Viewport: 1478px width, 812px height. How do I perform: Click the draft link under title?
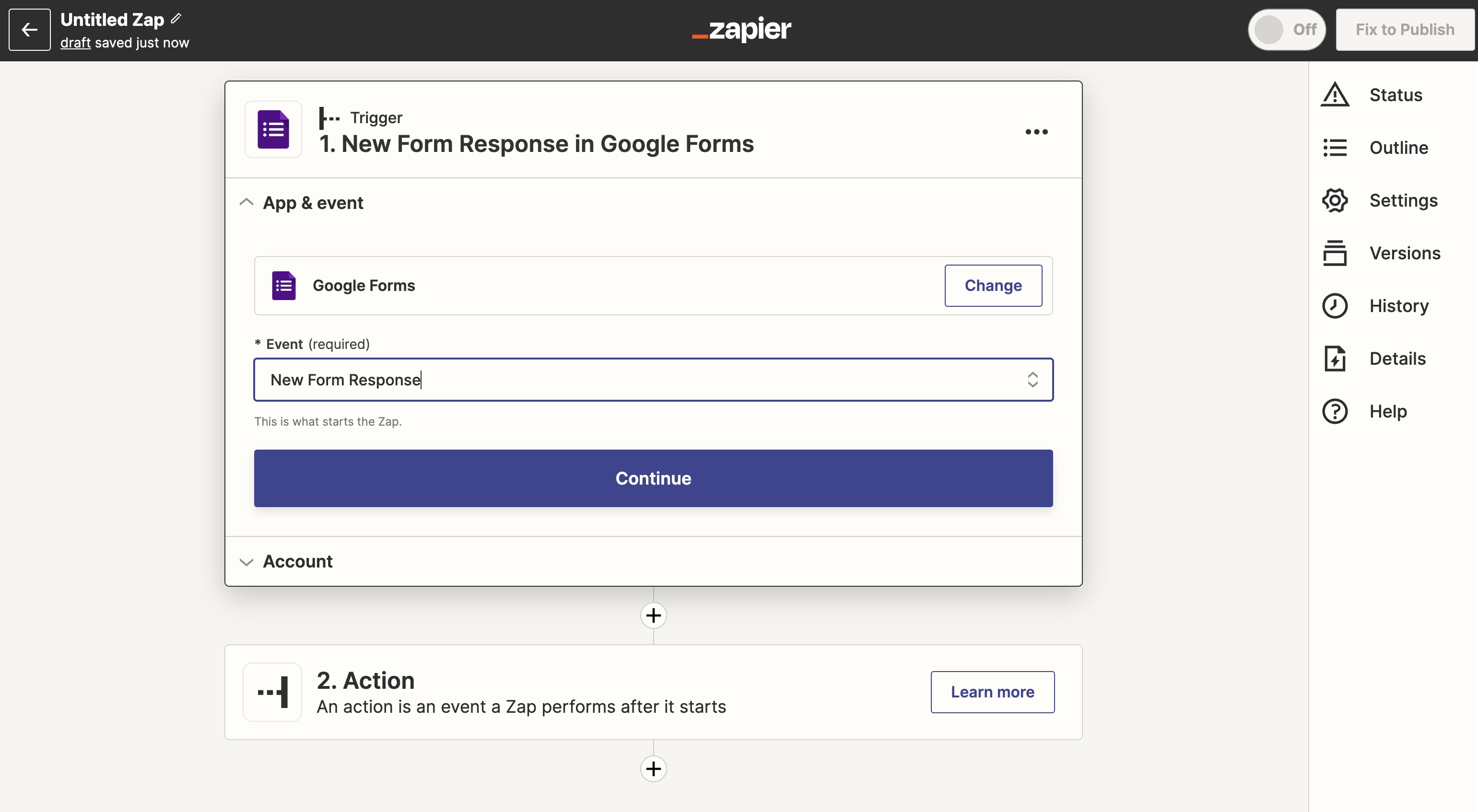(75, 43)
